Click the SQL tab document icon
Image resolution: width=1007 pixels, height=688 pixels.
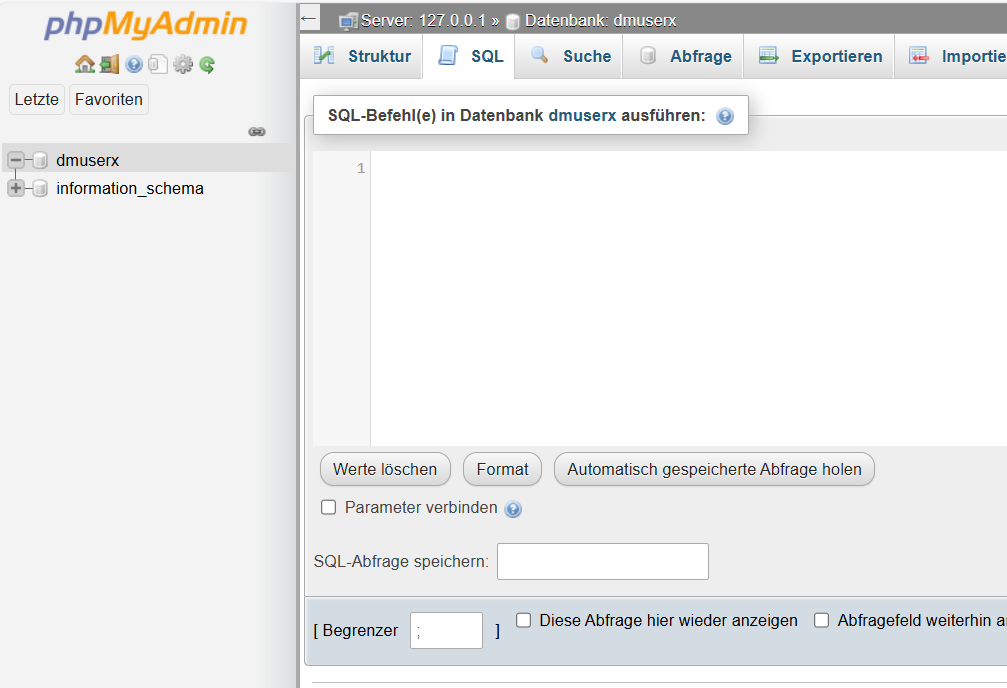coord(448,55)
